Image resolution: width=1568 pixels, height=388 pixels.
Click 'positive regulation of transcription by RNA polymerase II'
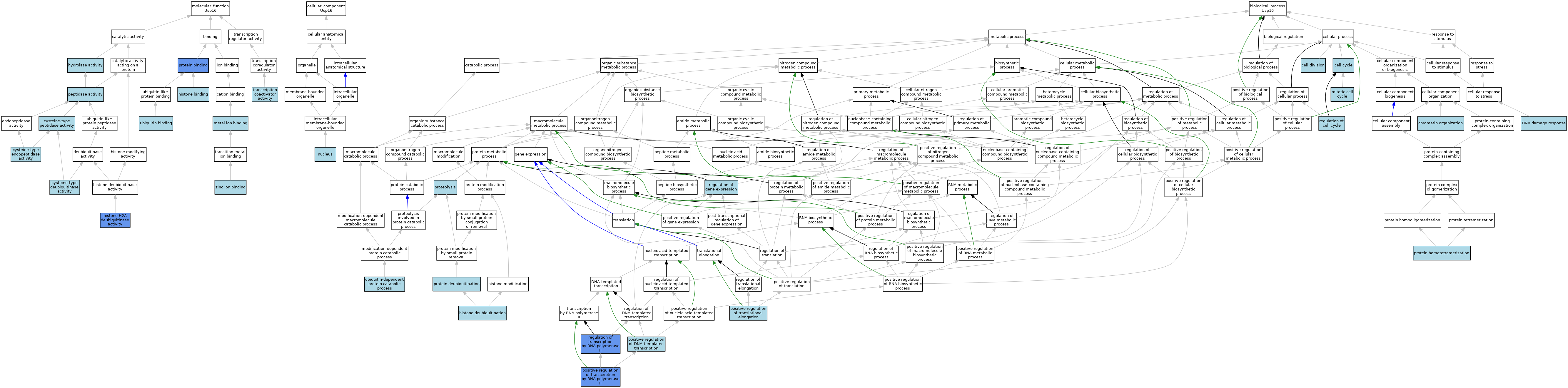[600, 377]
